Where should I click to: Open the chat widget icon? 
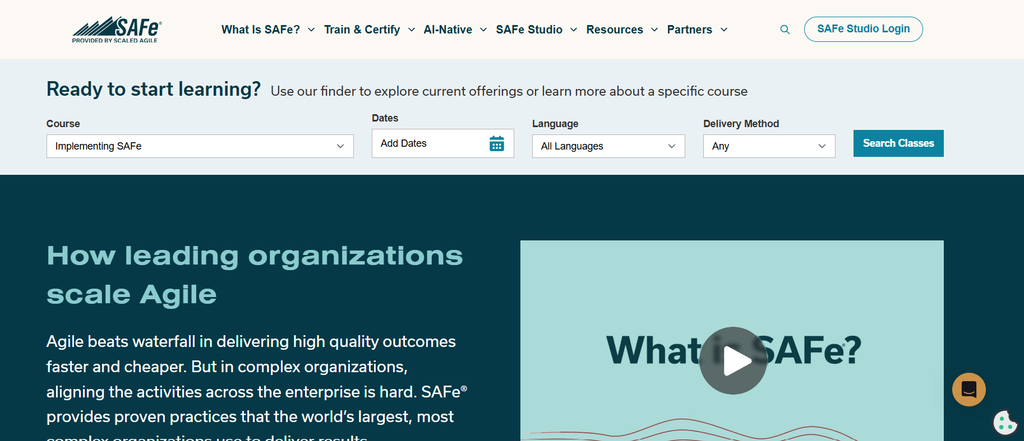[x=968, y=389]
